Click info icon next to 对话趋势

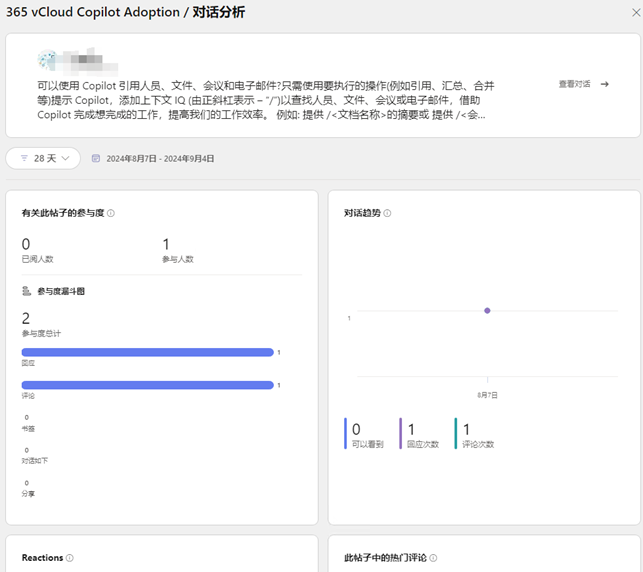pyautogui.click(x=388, y=213)
